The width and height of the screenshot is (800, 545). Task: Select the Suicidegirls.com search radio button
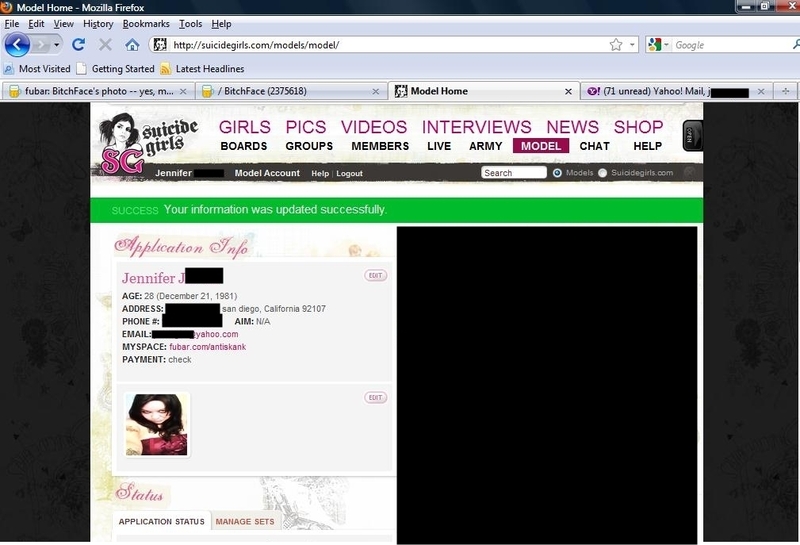[x=603, y=173]
